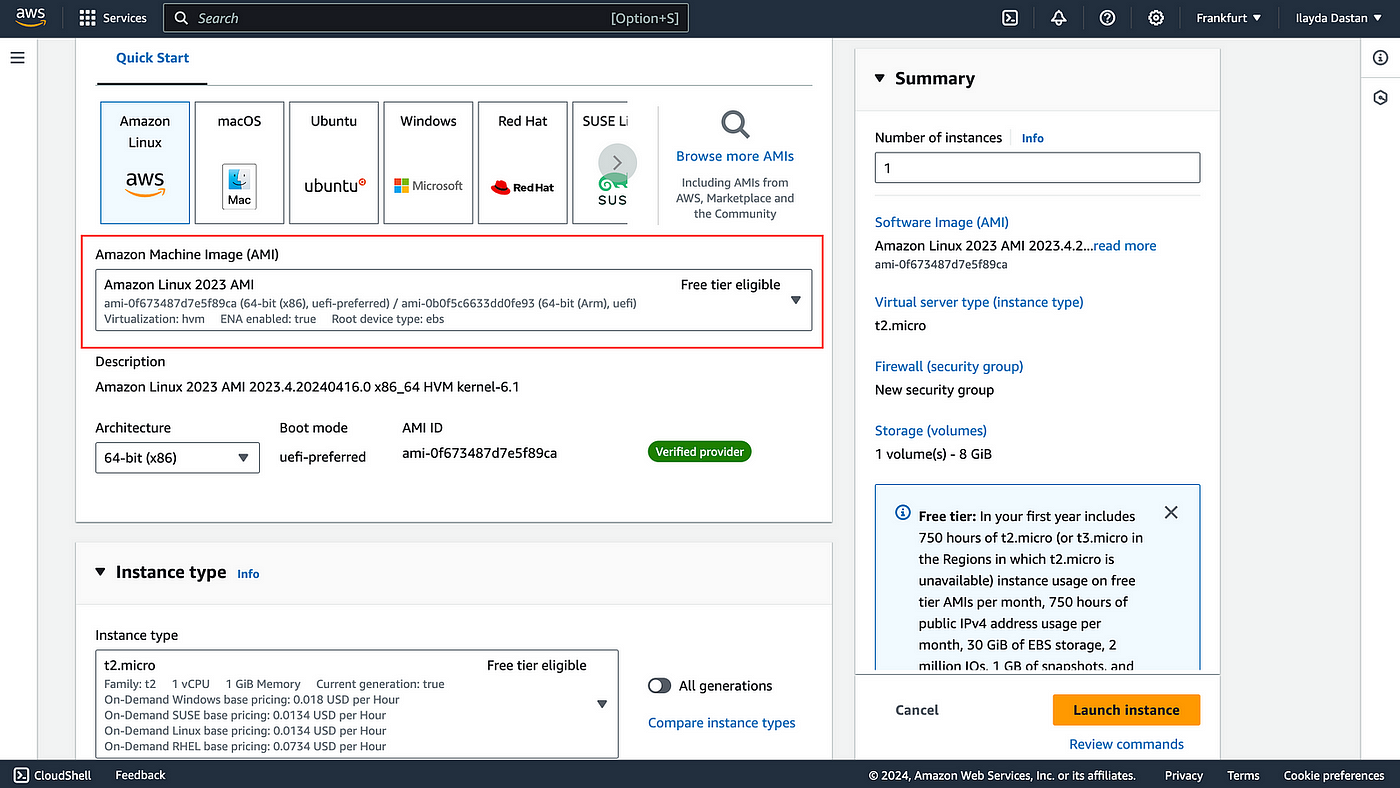Open the hexagon tutorials icon at right edge

1381,97
